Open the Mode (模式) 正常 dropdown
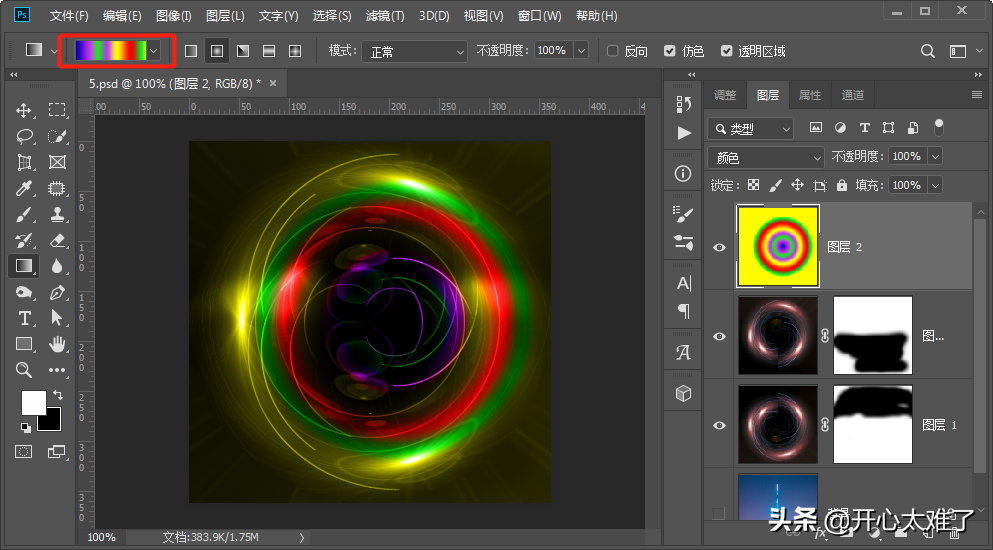993x550 pixels. [x=414, y=51]
